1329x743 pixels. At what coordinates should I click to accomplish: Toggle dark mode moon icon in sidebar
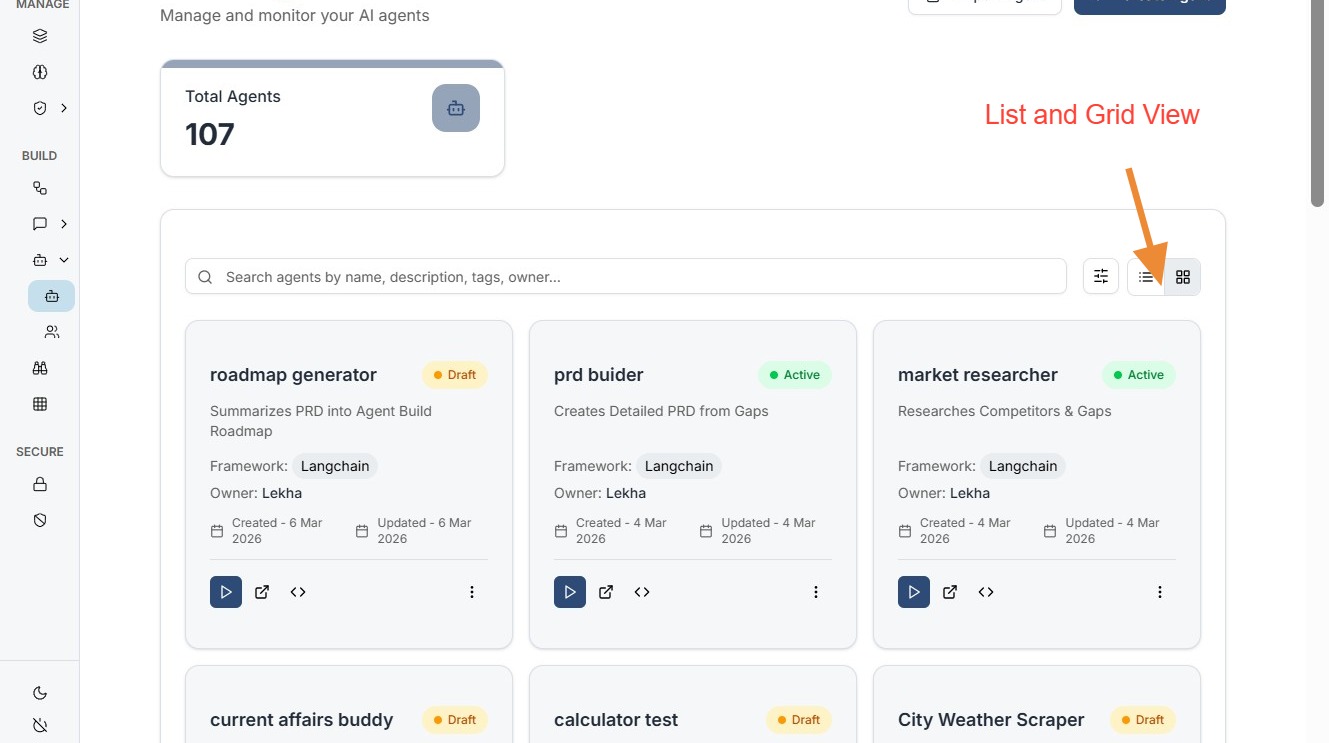coord(40,693)
